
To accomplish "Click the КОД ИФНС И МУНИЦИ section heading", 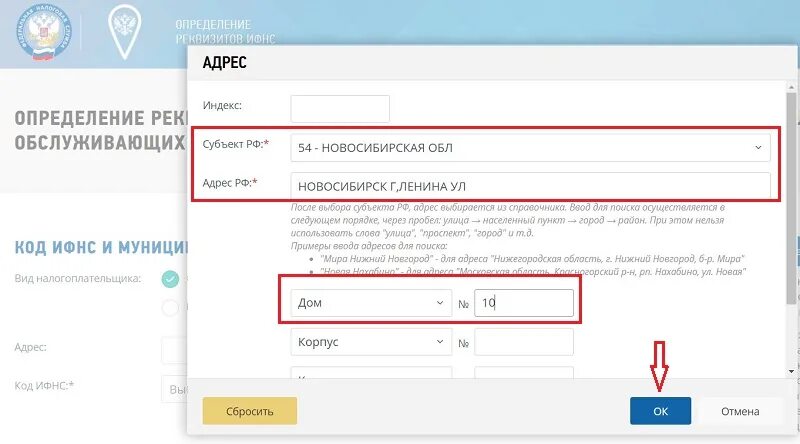I will [101, 248].
